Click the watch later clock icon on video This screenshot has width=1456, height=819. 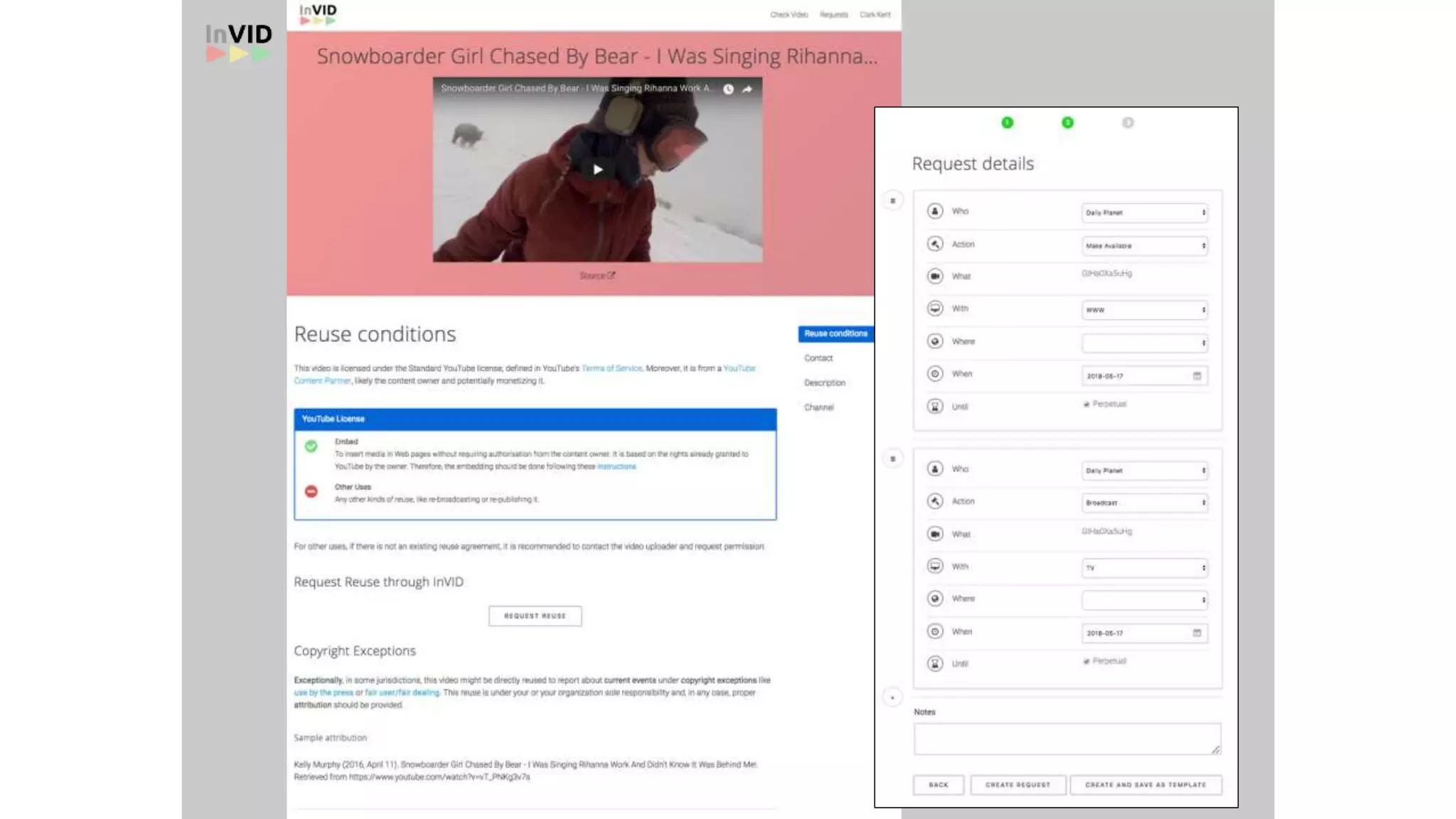click(728, 89)
